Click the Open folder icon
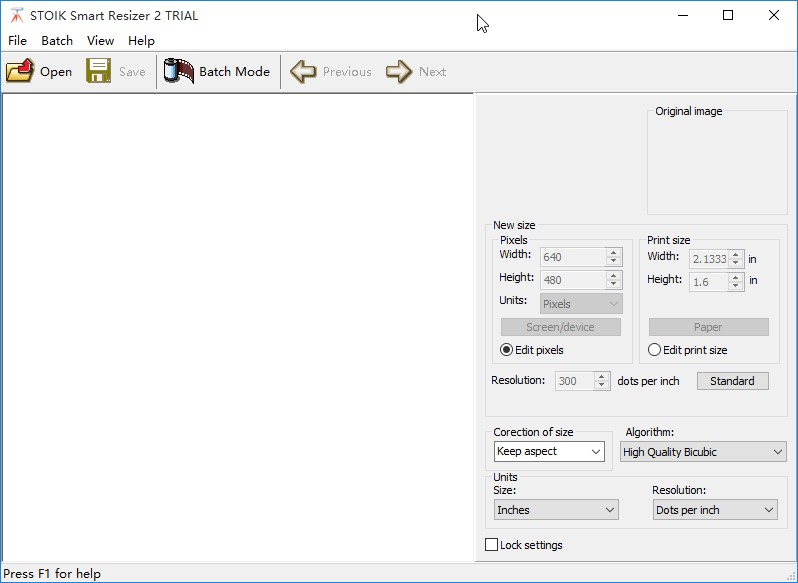Viewport: 798px width, 583px height. 20,71
